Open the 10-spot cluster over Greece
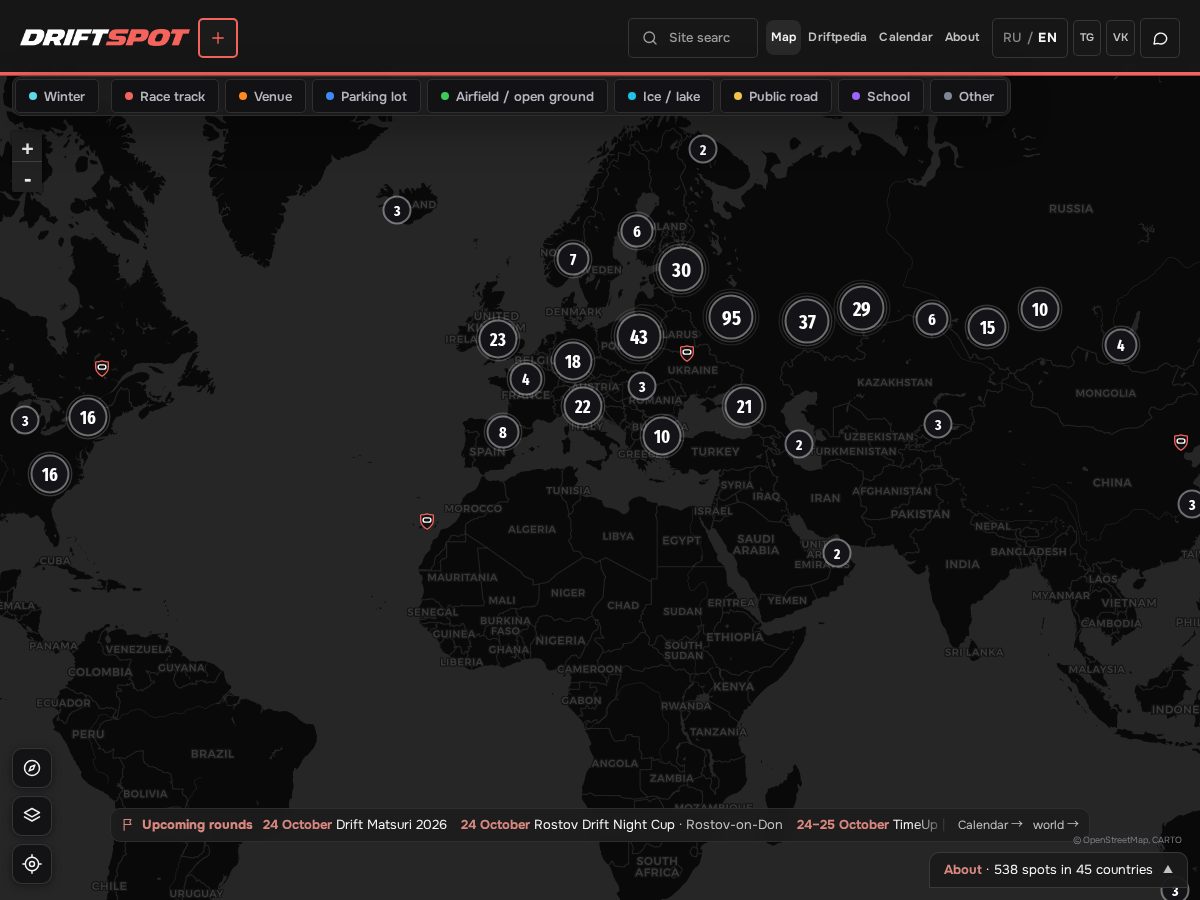This screenshot has height=900, width=1200. point(661,437)
